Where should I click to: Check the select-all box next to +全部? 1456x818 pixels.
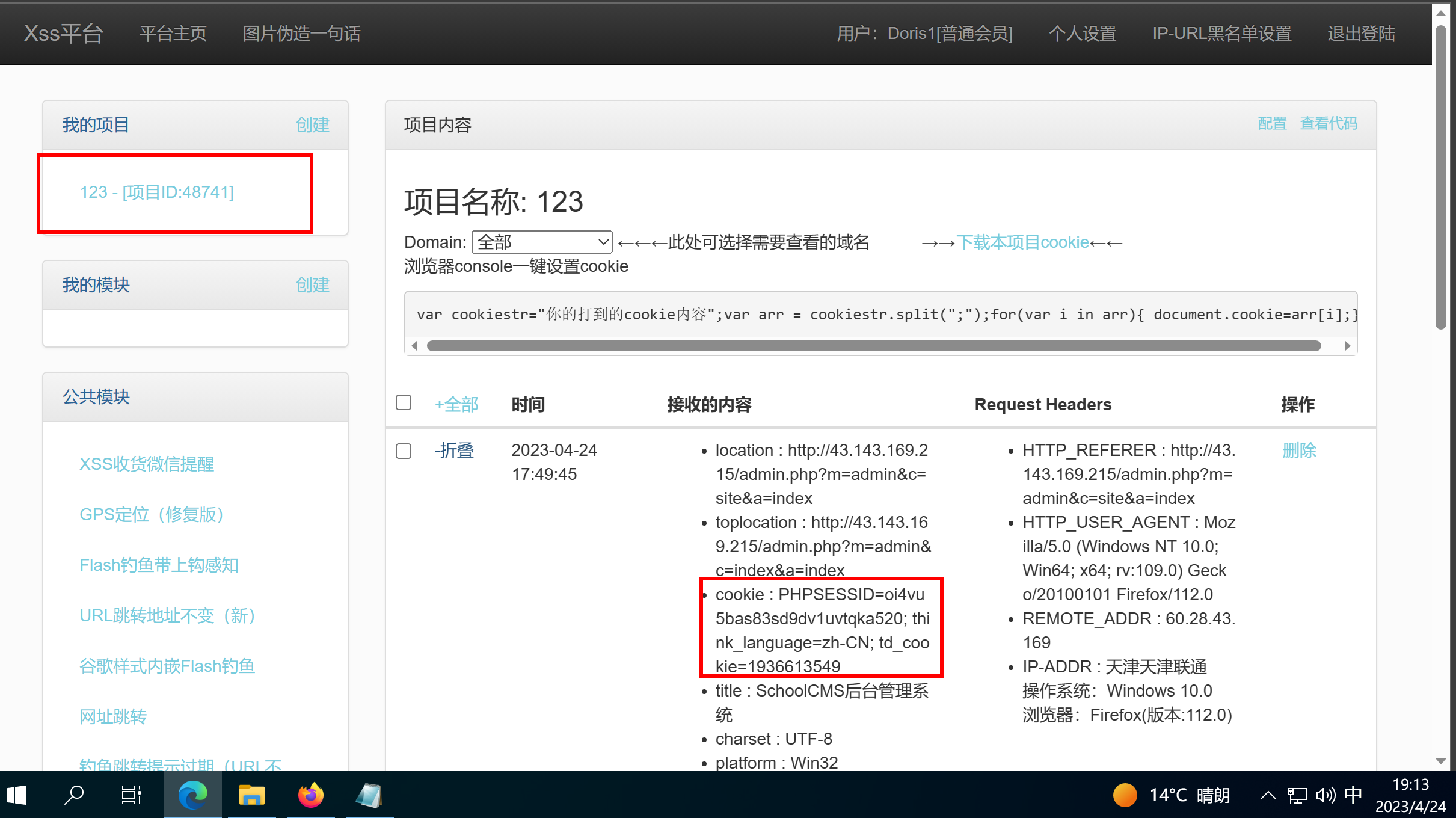[404, 402]
